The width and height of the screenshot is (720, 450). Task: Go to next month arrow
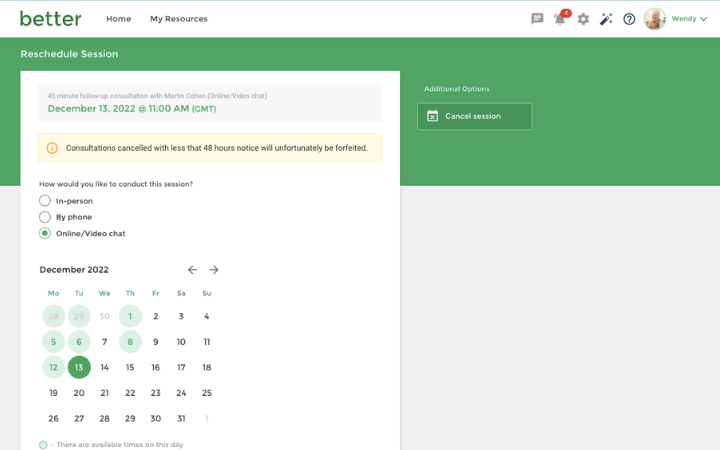pos(214,270)
